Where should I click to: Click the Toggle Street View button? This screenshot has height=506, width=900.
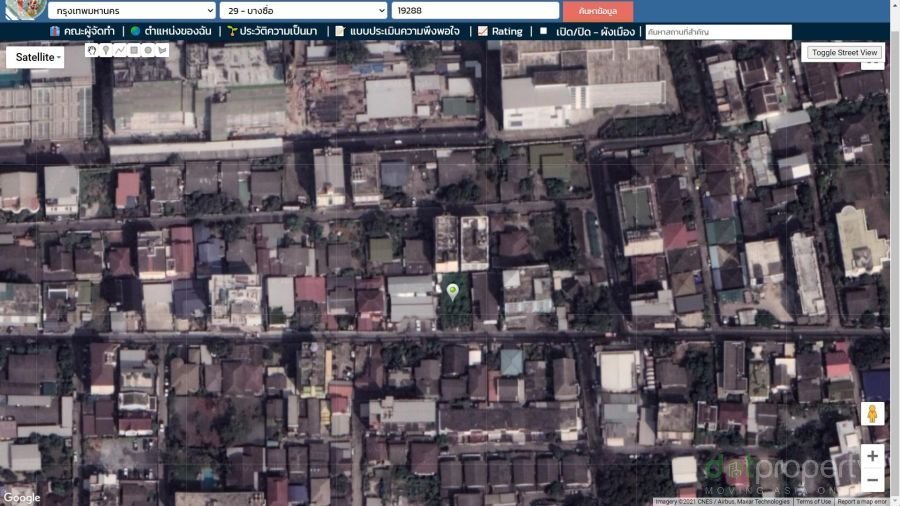844,52
